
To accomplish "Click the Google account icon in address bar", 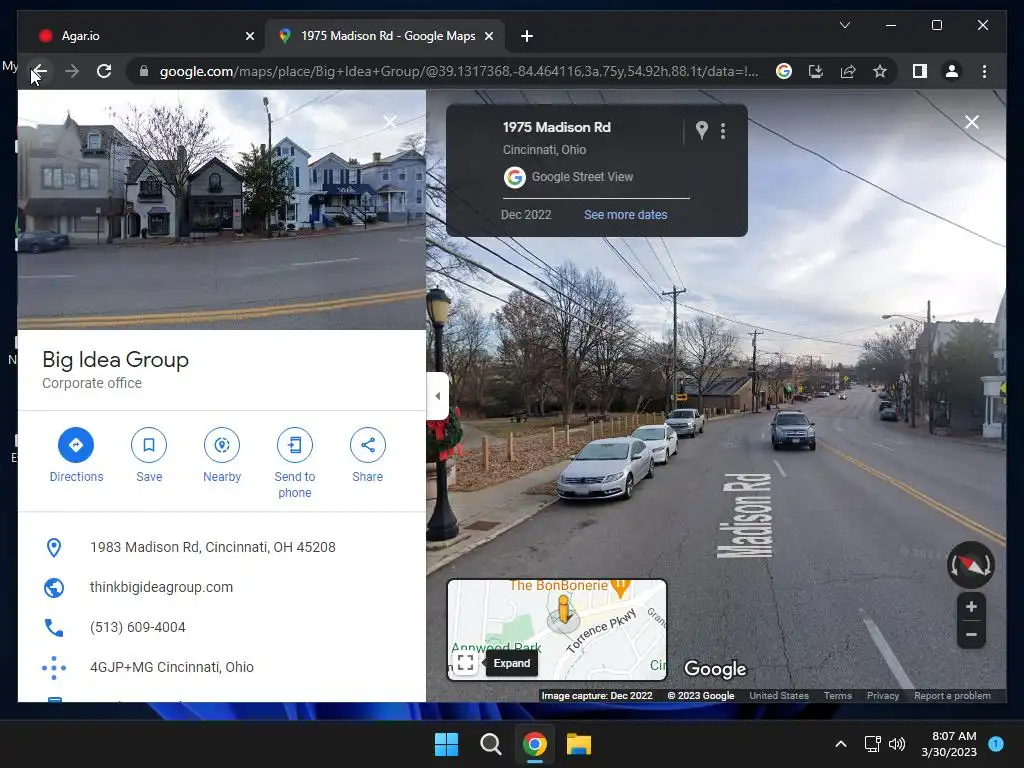I will 784,71.
